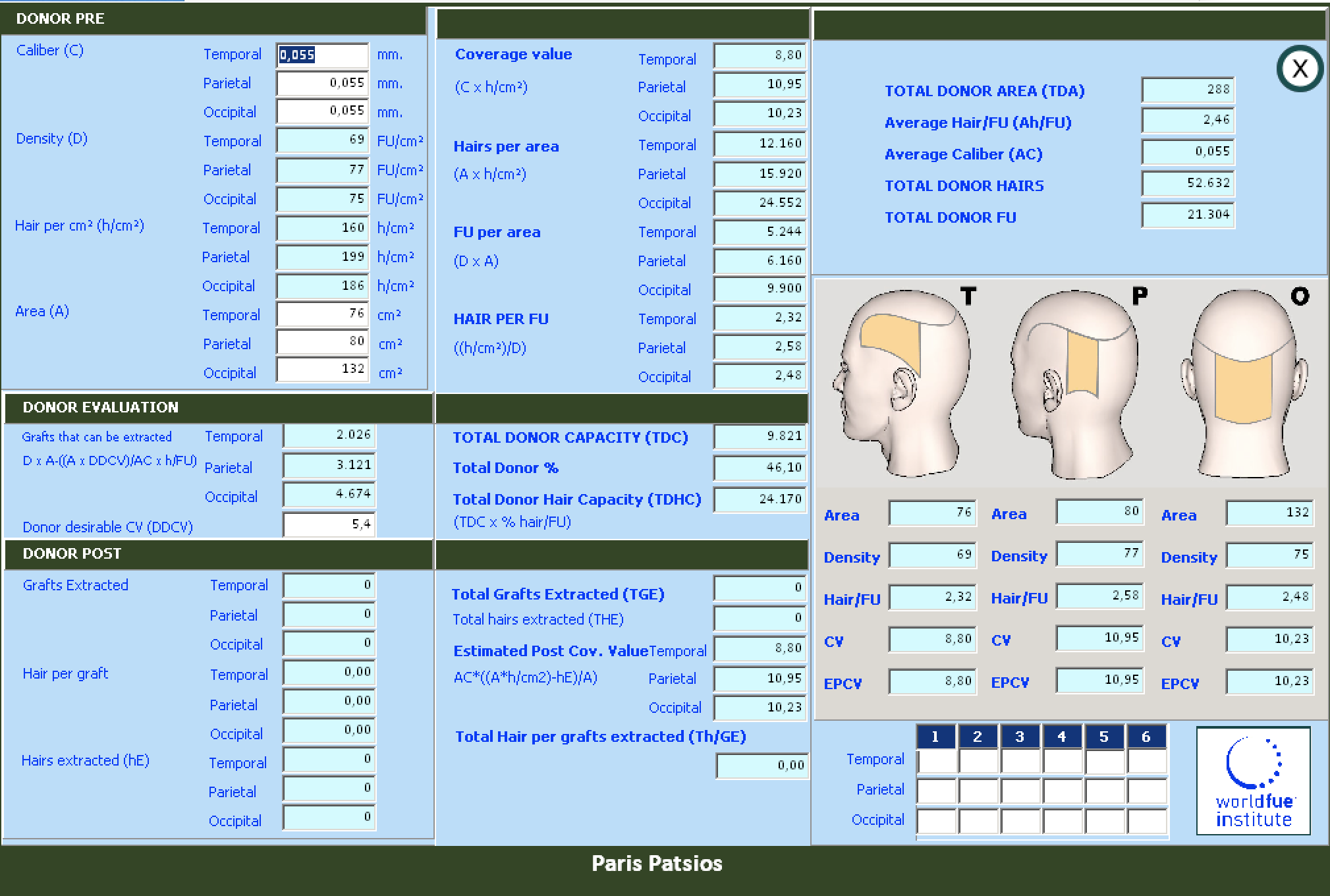Click the occipital head diagram O
Image resolution: width=1330 pixels, height=896 pixels.
tap(1243, 382)
